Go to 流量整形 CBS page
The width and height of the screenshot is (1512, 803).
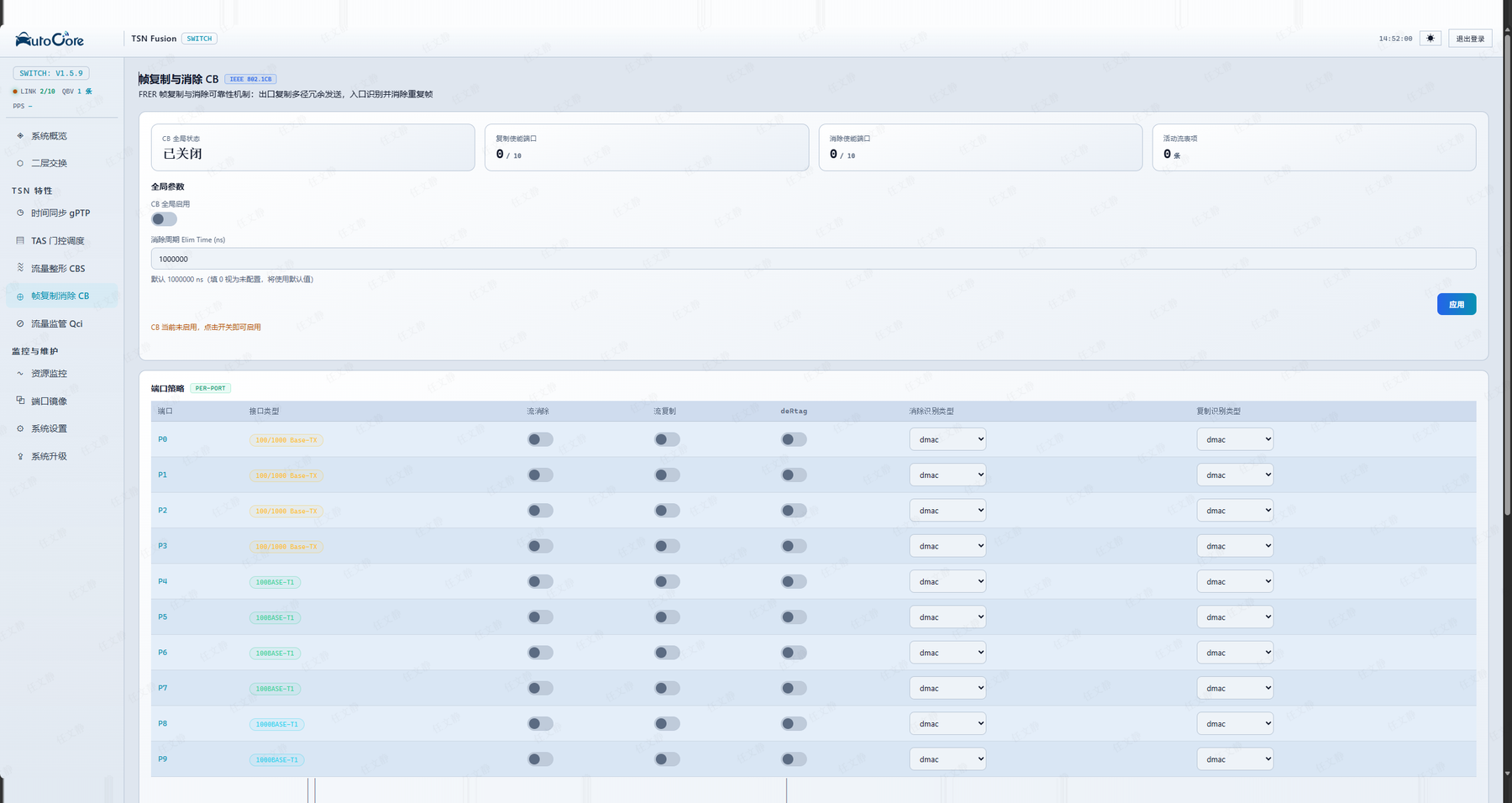[x=62, y=269]
